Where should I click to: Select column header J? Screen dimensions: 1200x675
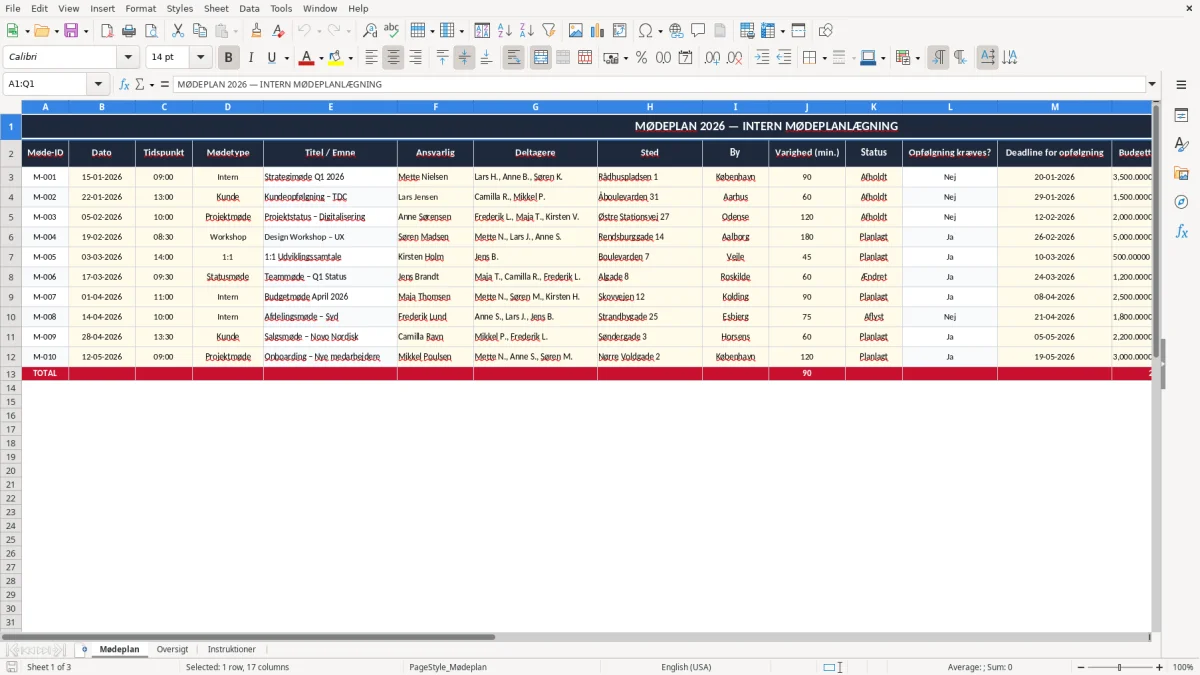(807, 106)
